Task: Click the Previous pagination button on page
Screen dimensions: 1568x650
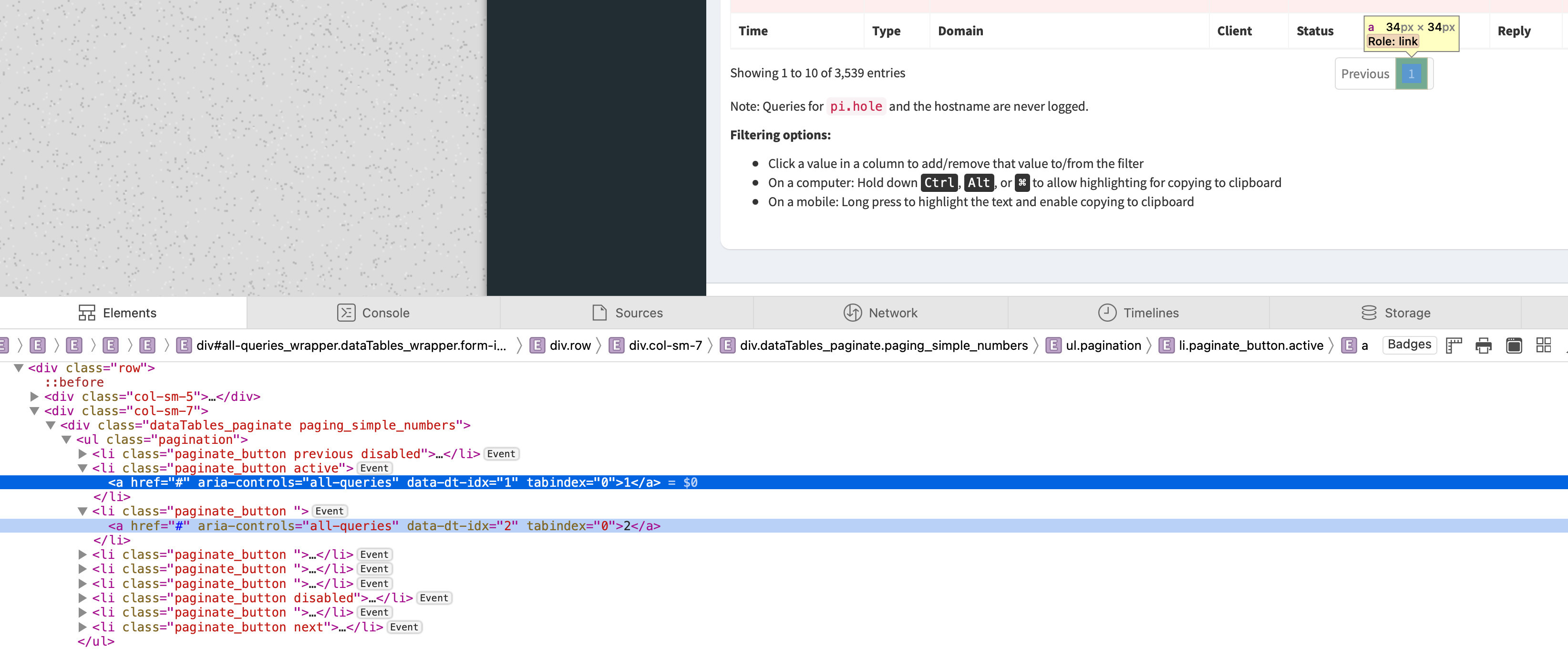Action: tap(1365, 73)
